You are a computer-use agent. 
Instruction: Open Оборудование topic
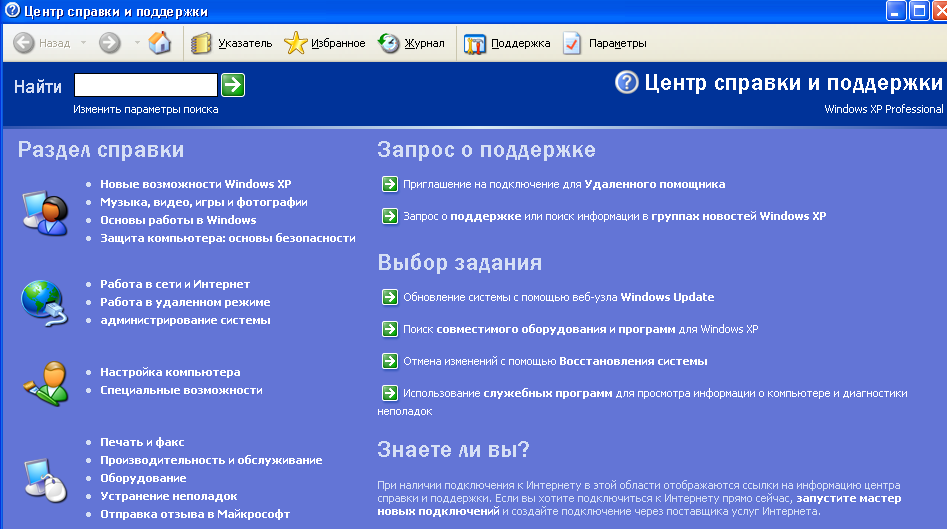tap(143, 479)
